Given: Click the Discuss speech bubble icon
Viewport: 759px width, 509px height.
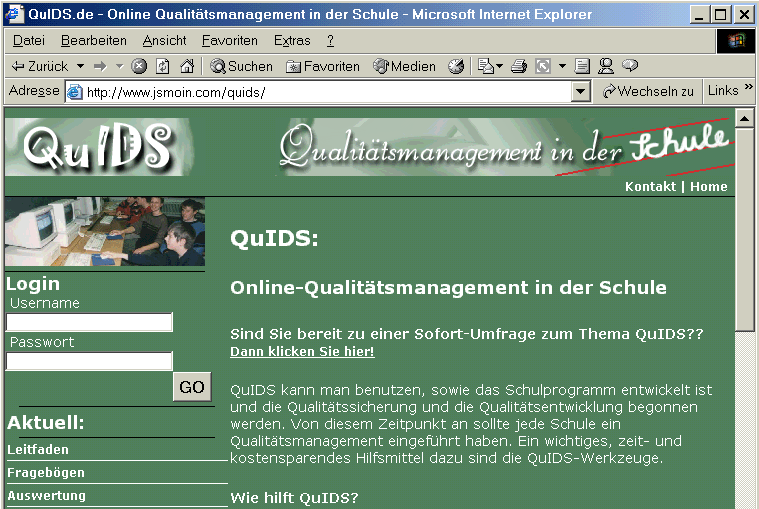Looking at the screenshot, I should 630,65.
